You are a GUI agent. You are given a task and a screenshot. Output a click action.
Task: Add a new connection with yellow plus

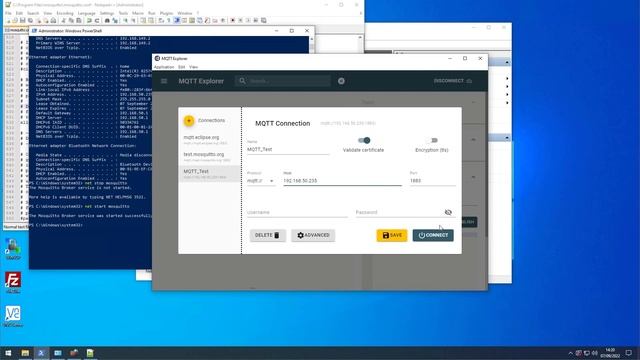(x=189, y=120)
